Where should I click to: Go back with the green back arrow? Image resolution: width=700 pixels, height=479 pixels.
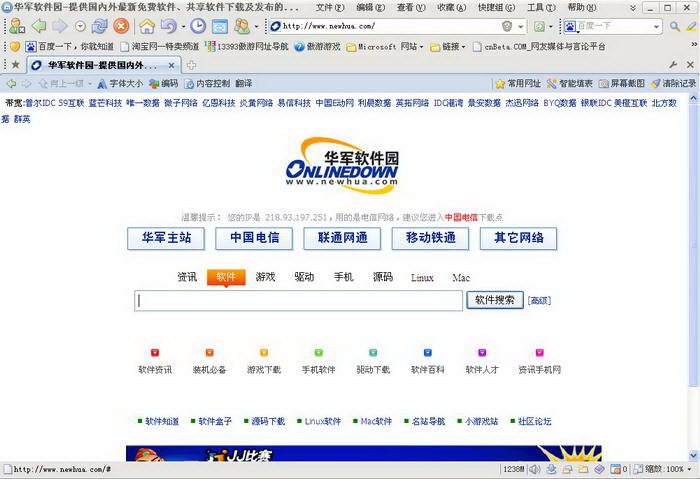tap(39, 26)
